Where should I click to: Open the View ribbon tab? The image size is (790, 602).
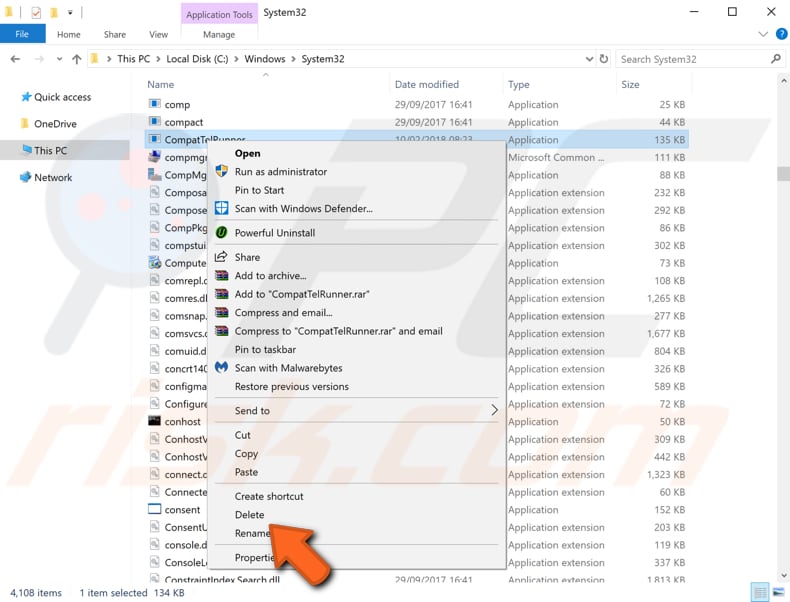point(158,34)
